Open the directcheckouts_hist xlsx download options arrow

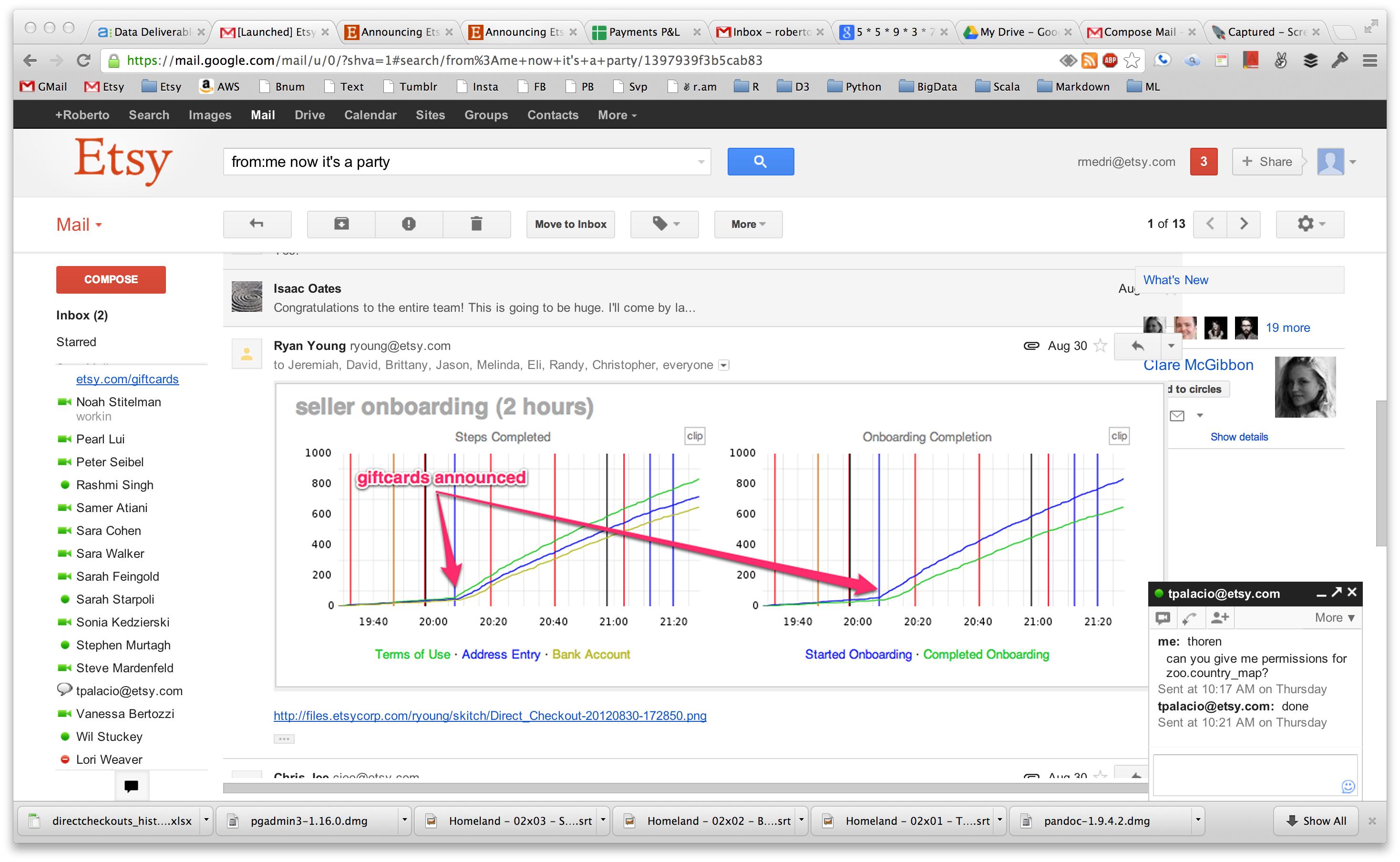click(206, 821)
